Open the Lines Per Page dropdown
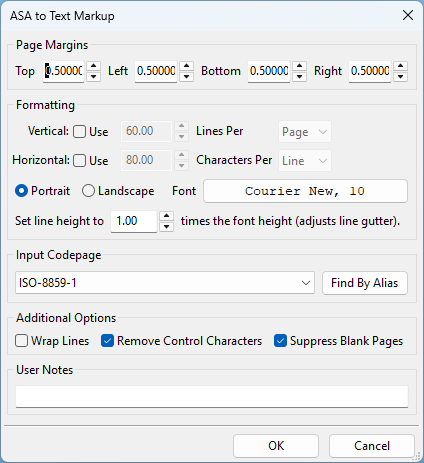This screenshot has width=424, height=463. coord(305,132)
